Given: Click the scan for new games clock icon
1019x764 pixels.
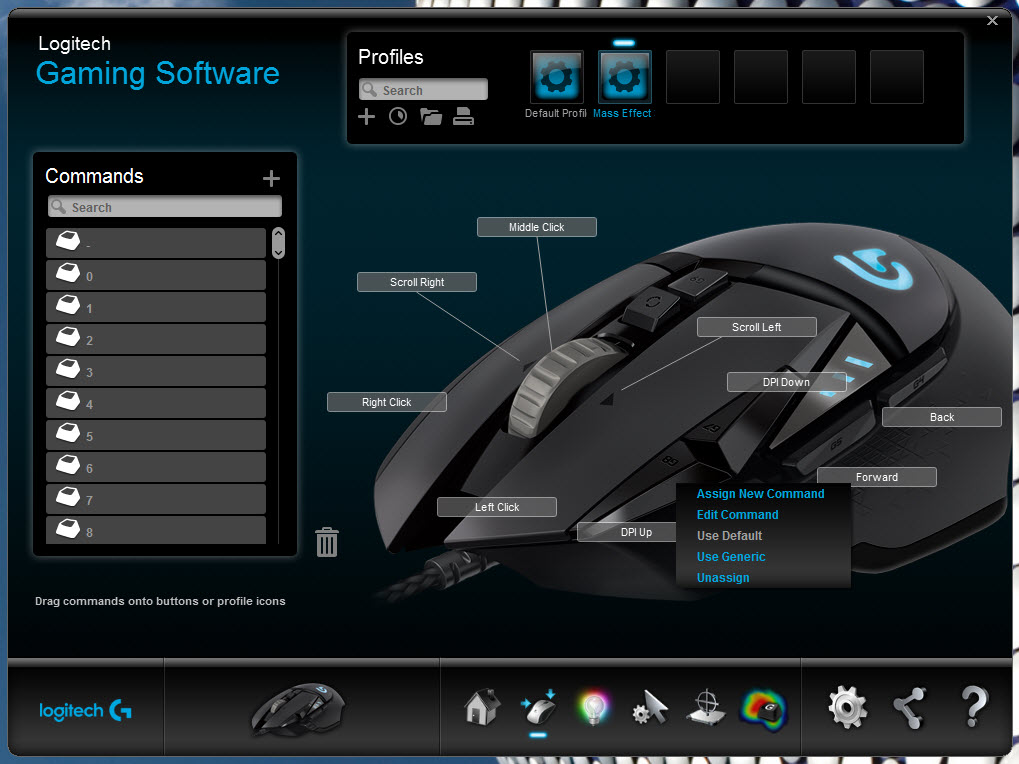Looking at the screenshot, I should pyautogui.click(x=398, y=117).
